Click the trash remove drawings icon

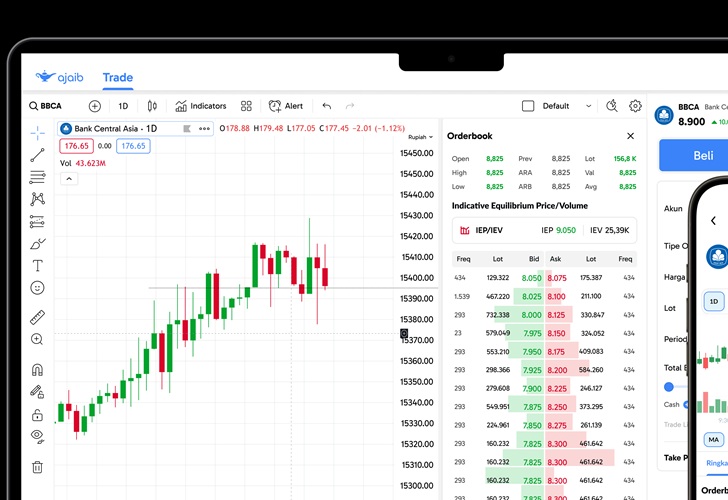38,467
